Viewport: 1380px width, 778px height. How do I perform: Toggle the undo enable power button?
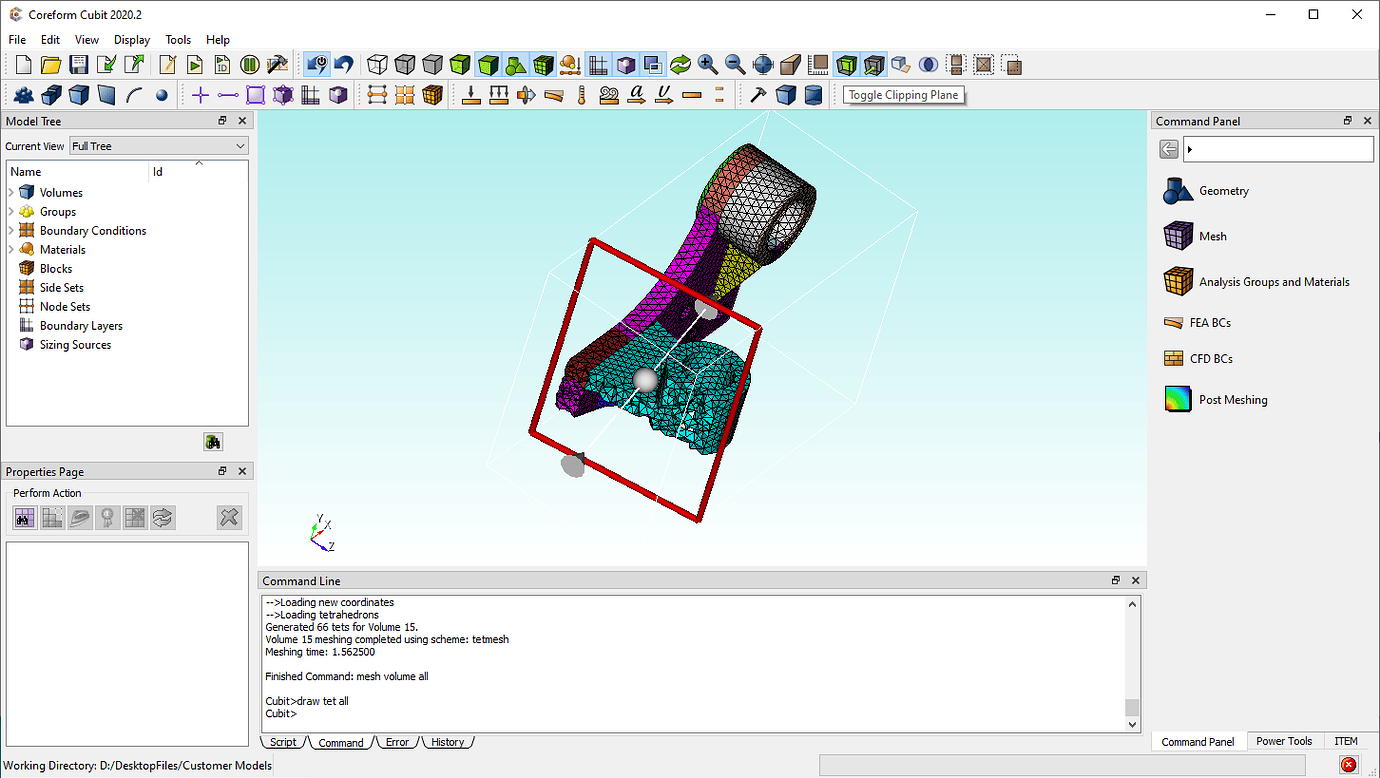coord(317,65)
